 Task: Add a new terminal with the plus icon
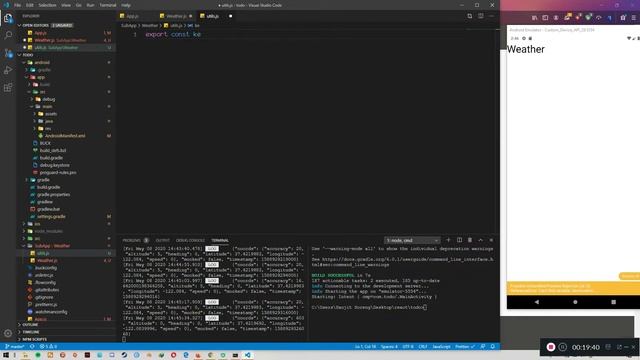[x=448, y=240]
